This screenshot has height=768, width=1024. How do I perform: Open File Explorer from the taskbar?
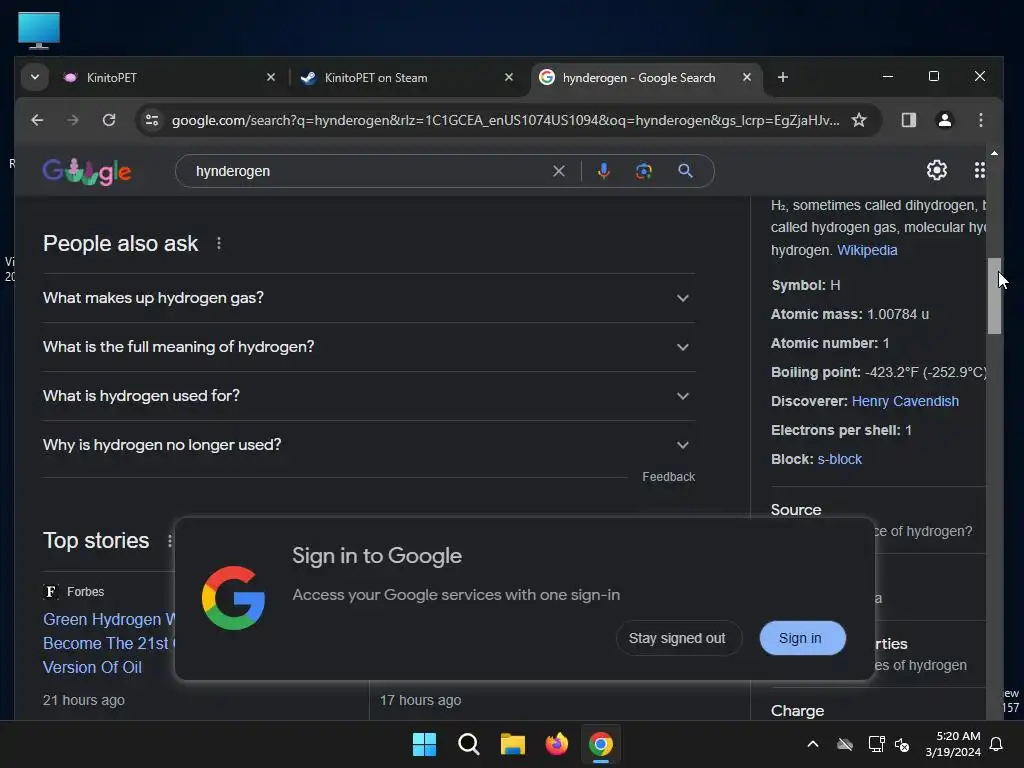(513, 744)
